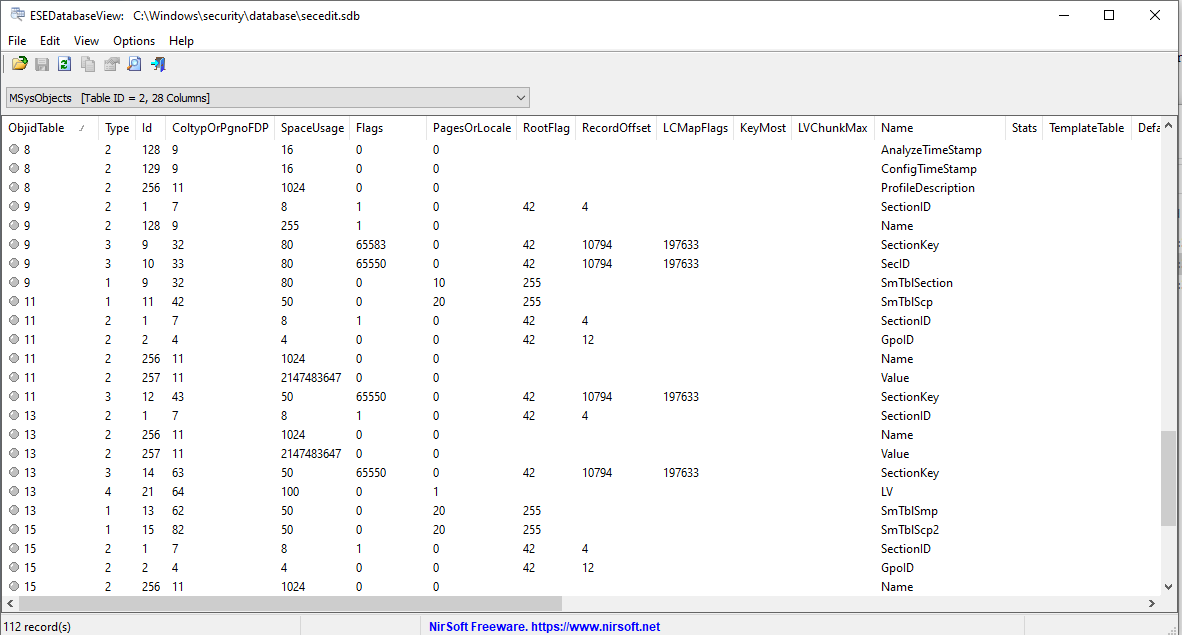
Task: Click the Stats column header
Action: (x=1024, y=128)
